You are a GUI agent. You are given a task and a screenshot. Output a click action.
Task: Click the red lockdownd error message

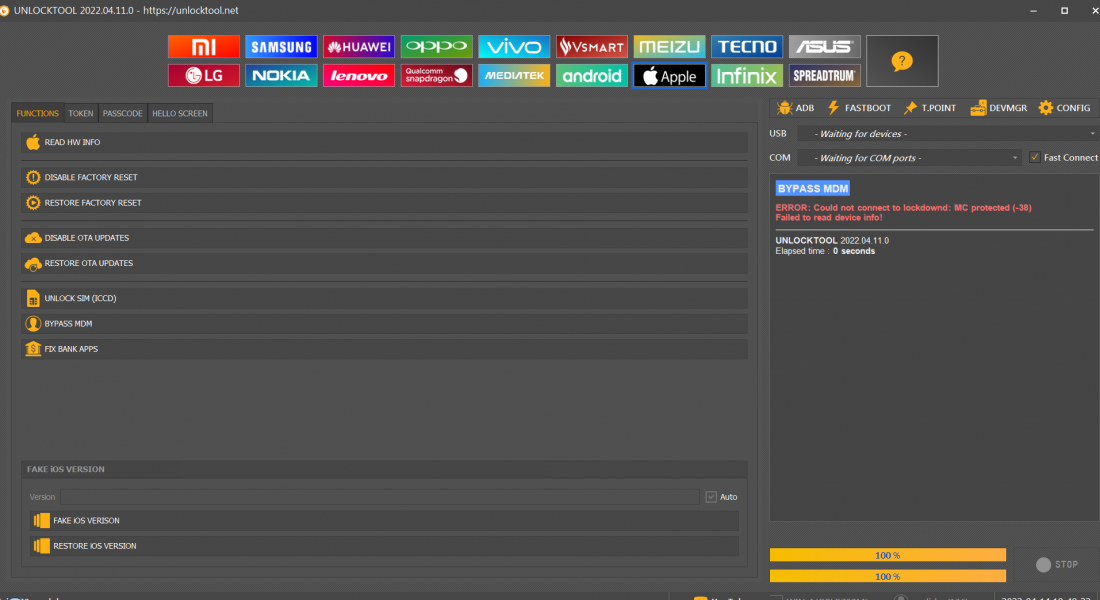click(904, 208)
